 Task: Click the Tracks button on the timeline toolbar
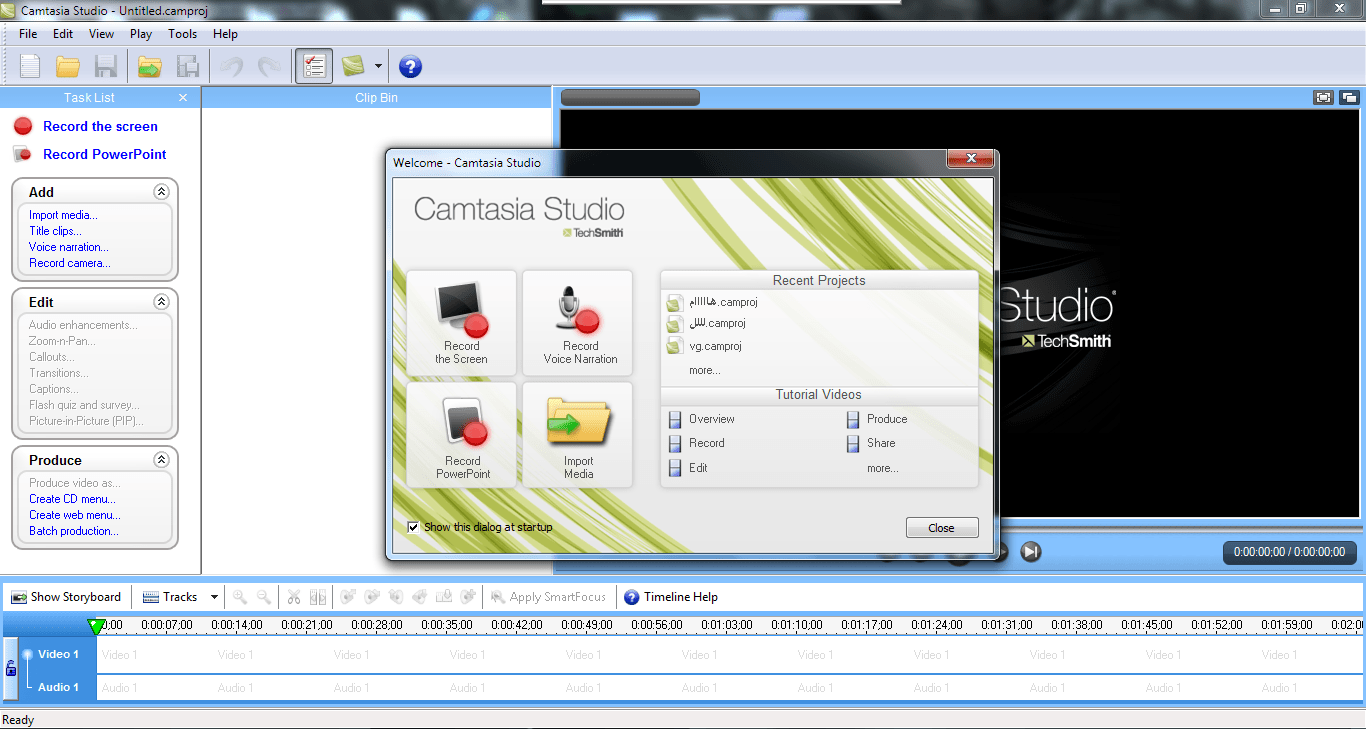tap(170, 597)
